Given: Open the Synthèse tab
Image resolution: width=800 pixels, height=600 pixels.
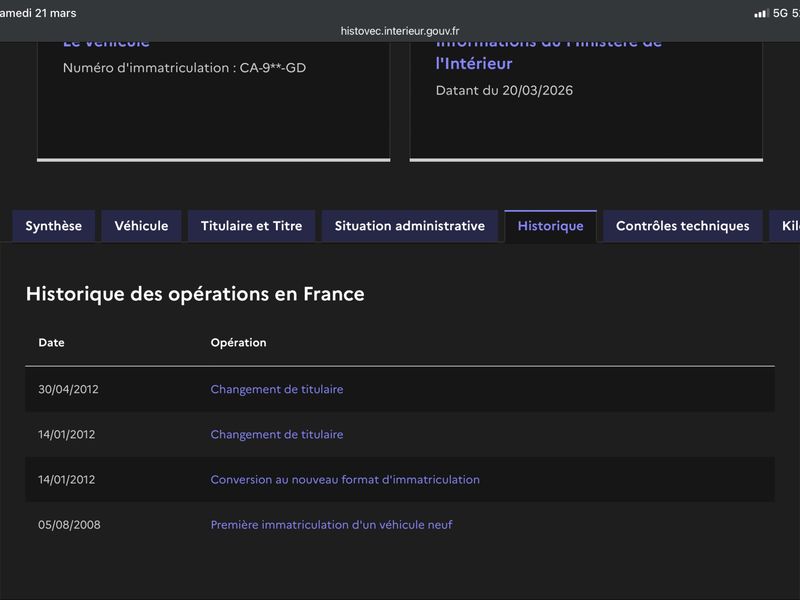Looking at the screenshot, I should pyautogui.click(x=53, y=226).
